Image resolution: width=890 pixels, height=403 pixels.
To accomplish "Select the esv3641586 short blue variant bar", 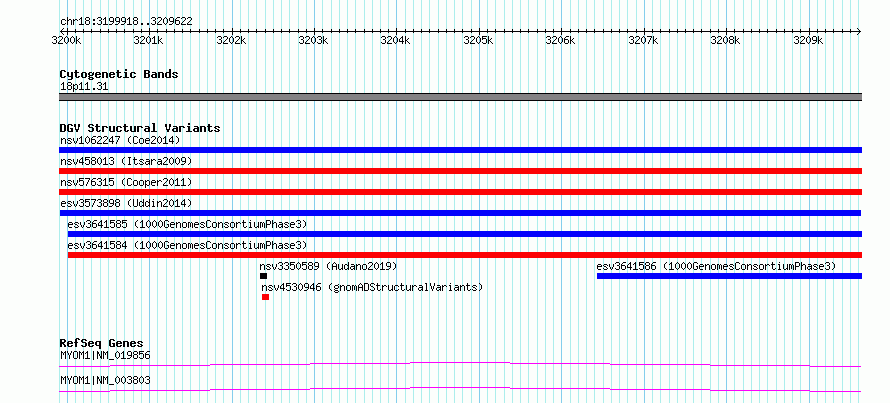I will pyautogui.click(x=729, y=276).
